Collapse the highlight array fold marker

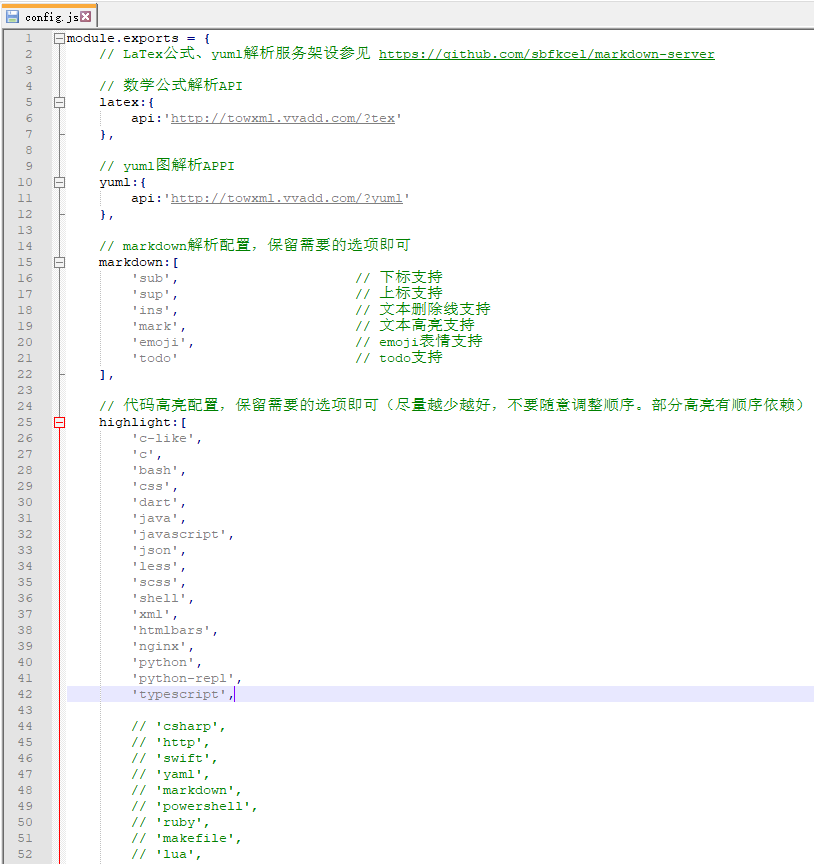click(59, 421)
